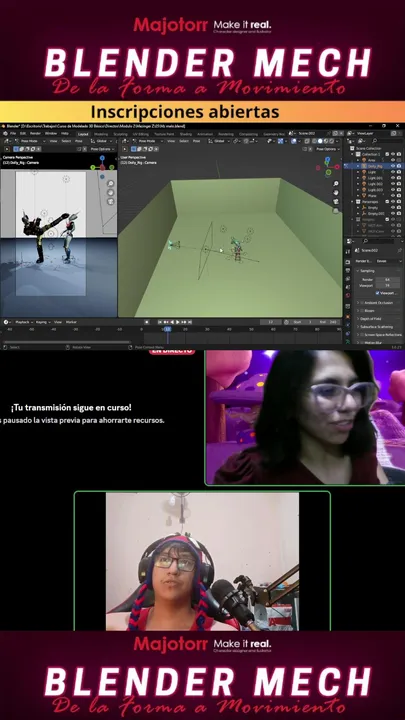Open the Help menu

[x=65, y=133]
